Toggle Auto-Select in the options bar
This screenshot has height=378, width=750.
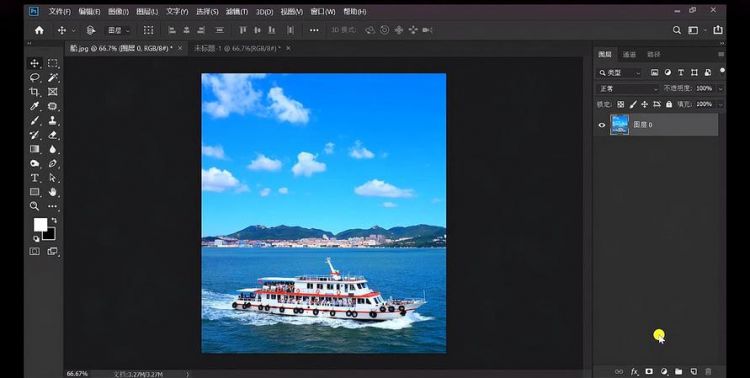[x=91, y=30]
